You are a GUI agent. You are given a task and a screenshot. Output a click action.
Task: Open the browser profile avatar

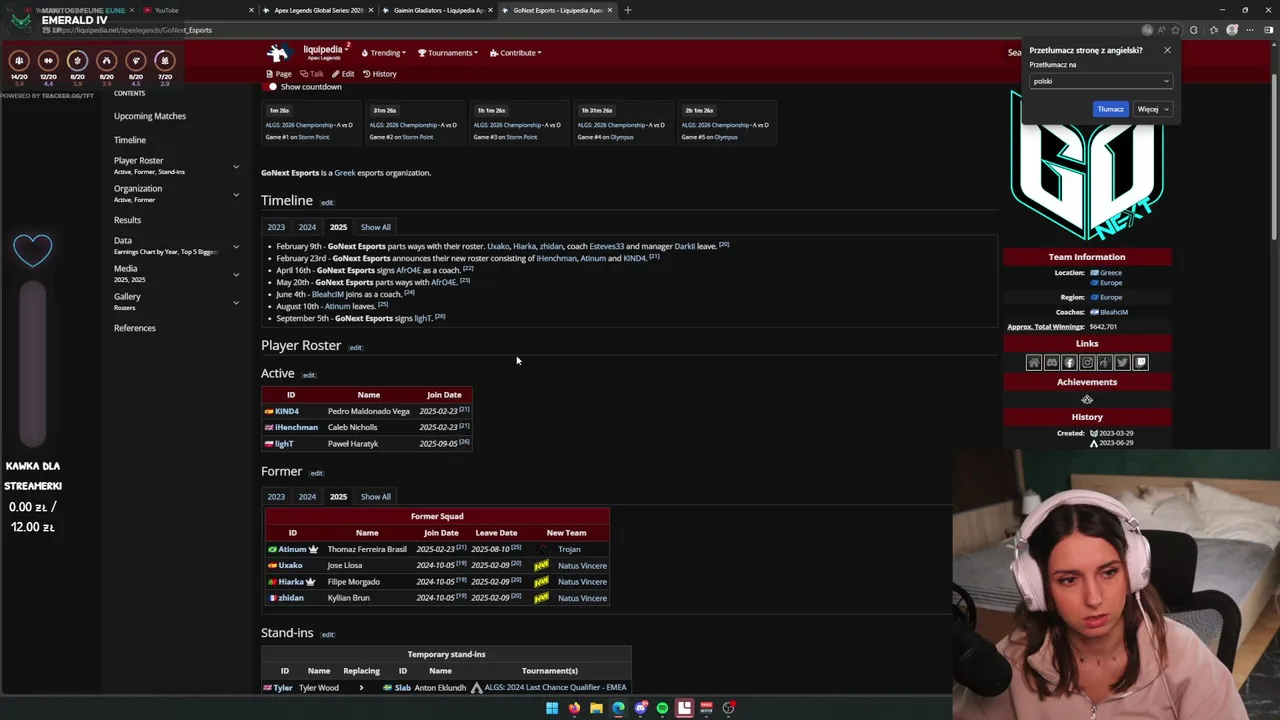click(x=1233, y=30)
